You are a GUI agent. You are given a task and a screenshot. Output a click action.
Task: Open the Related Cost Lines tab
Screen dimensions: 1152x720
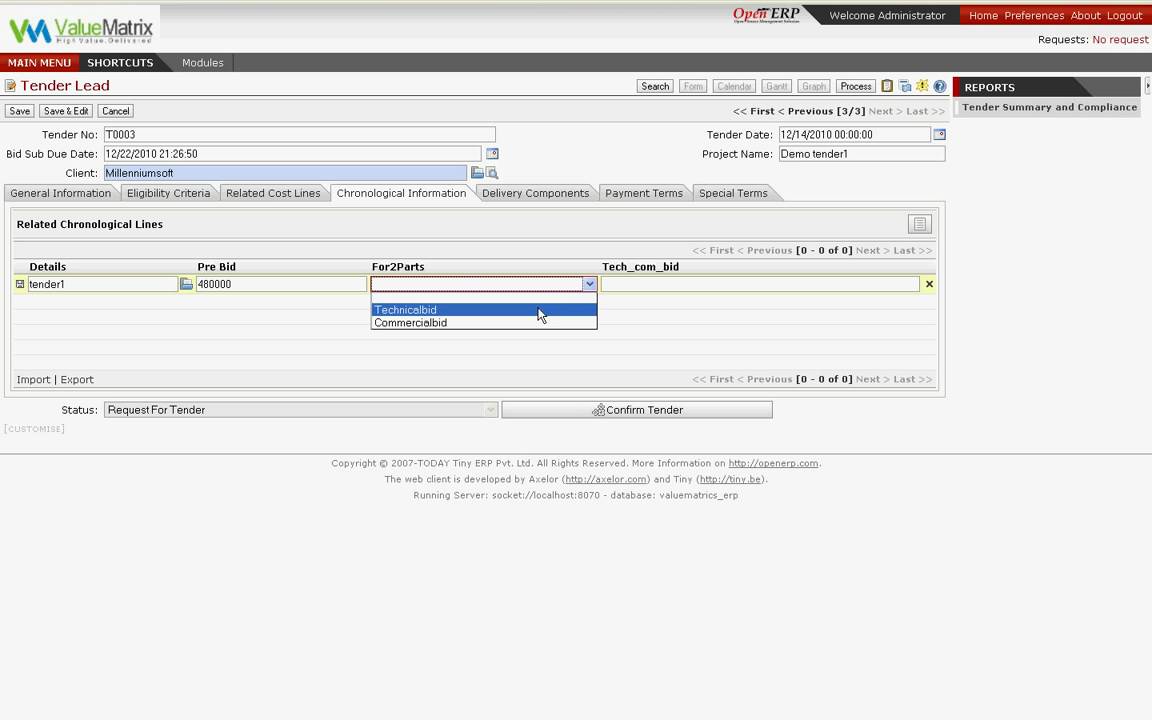(x=273, y=193)
